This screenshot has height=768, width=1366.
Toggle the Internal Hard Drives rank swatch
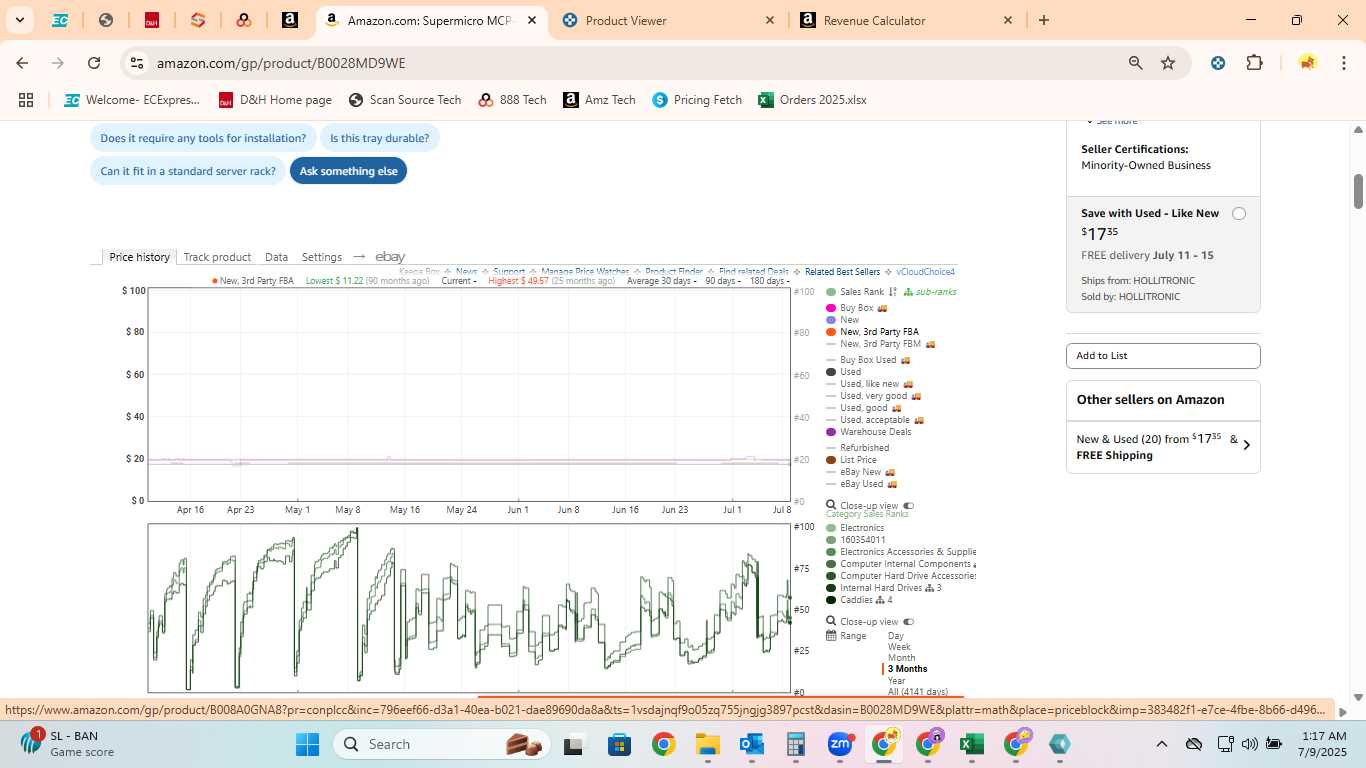(x=831, y=588)
